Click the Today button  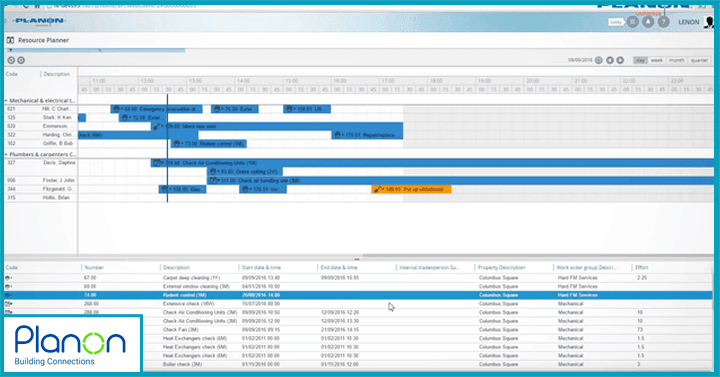[x=616, y=22]
